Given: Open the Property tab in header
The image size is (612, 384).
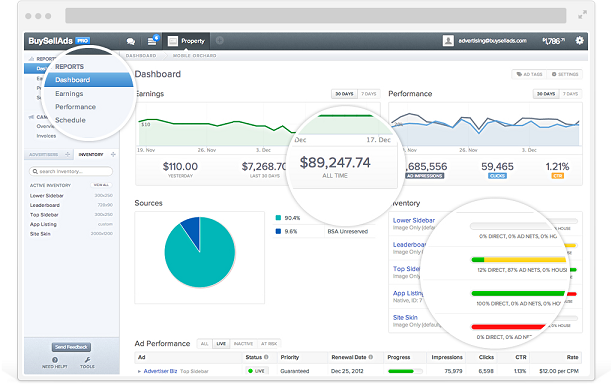Looking at the screenshot, I should click(186, 41).
